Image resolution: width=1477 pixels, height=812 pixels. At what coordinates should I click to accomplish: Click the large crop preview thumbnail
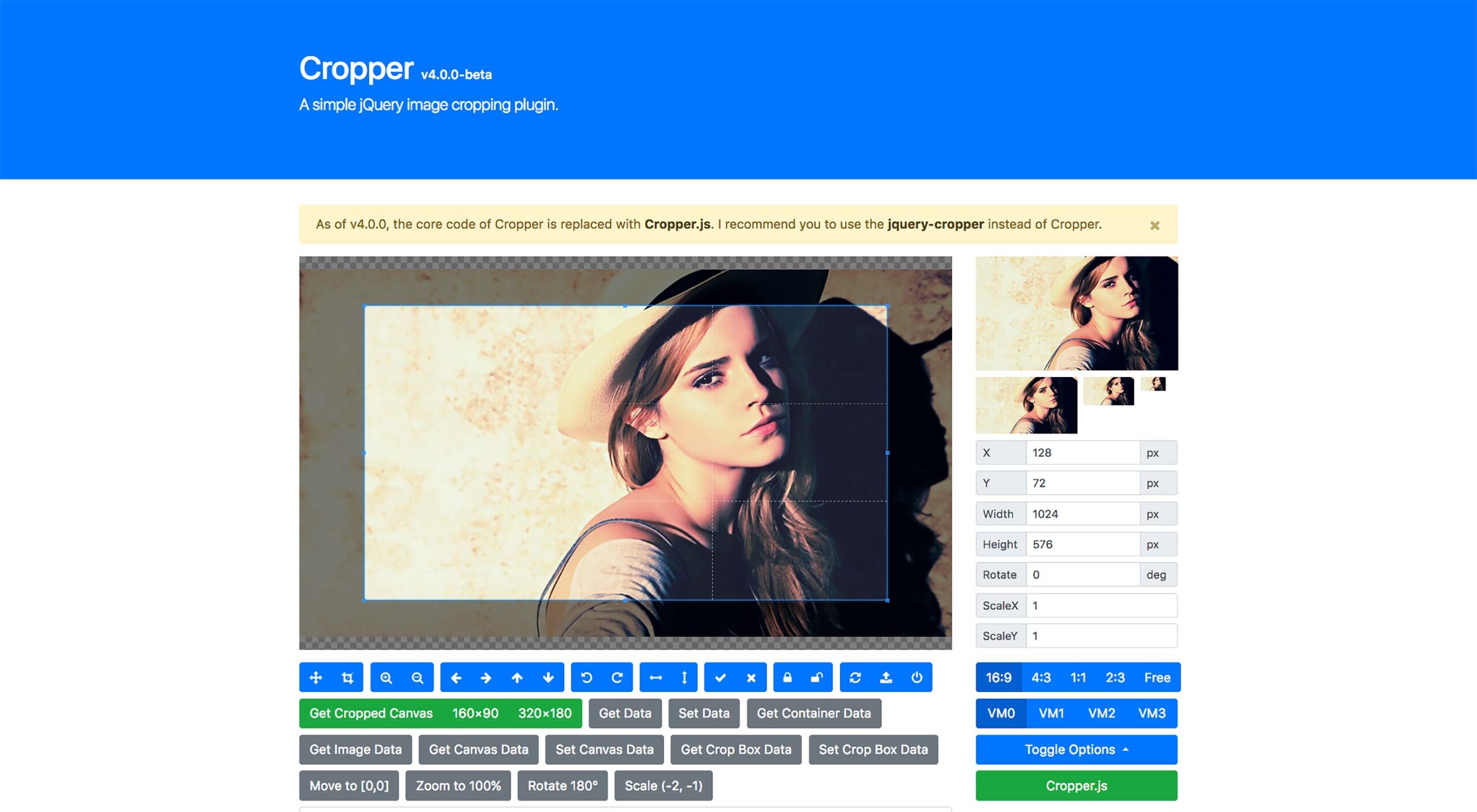click(1076, 313)
